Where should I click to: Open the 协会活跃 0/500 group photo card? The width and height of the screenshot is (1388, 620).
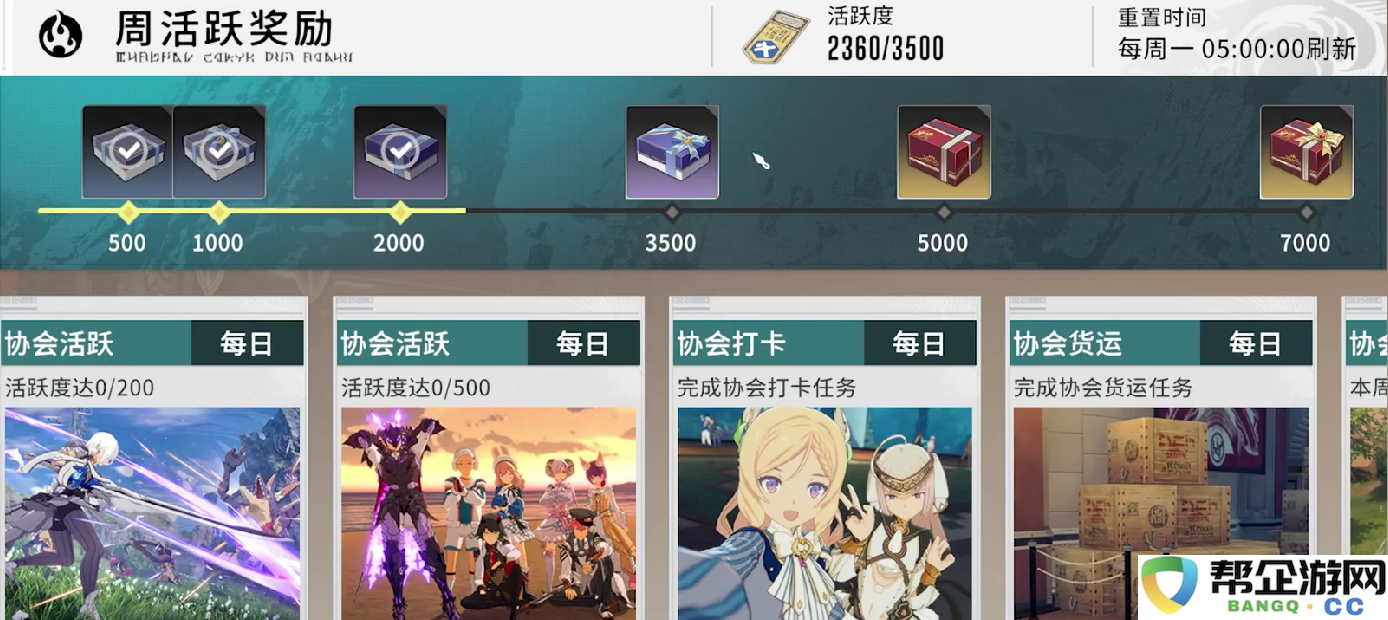tap(488, 513)
